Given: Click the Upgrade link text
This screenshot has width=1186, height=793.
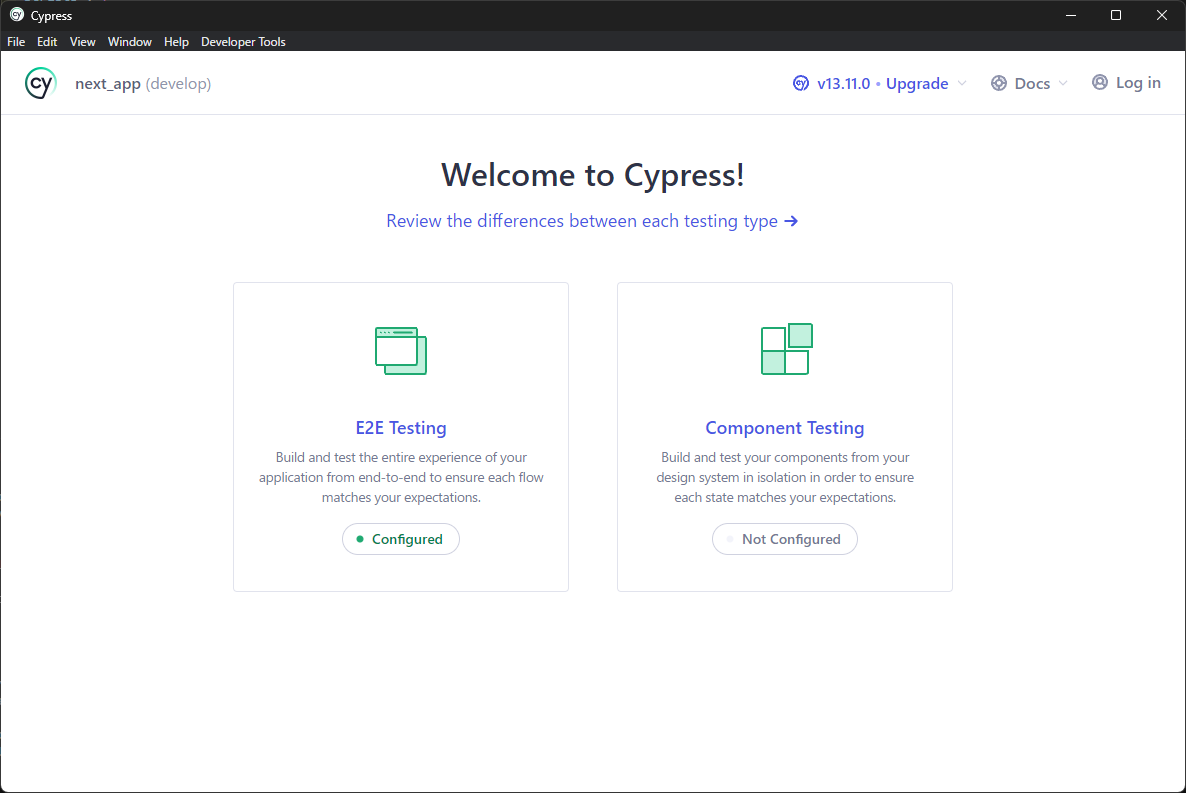Looking at the screenshot, I should pyautogui.click(x=917, y=83).
